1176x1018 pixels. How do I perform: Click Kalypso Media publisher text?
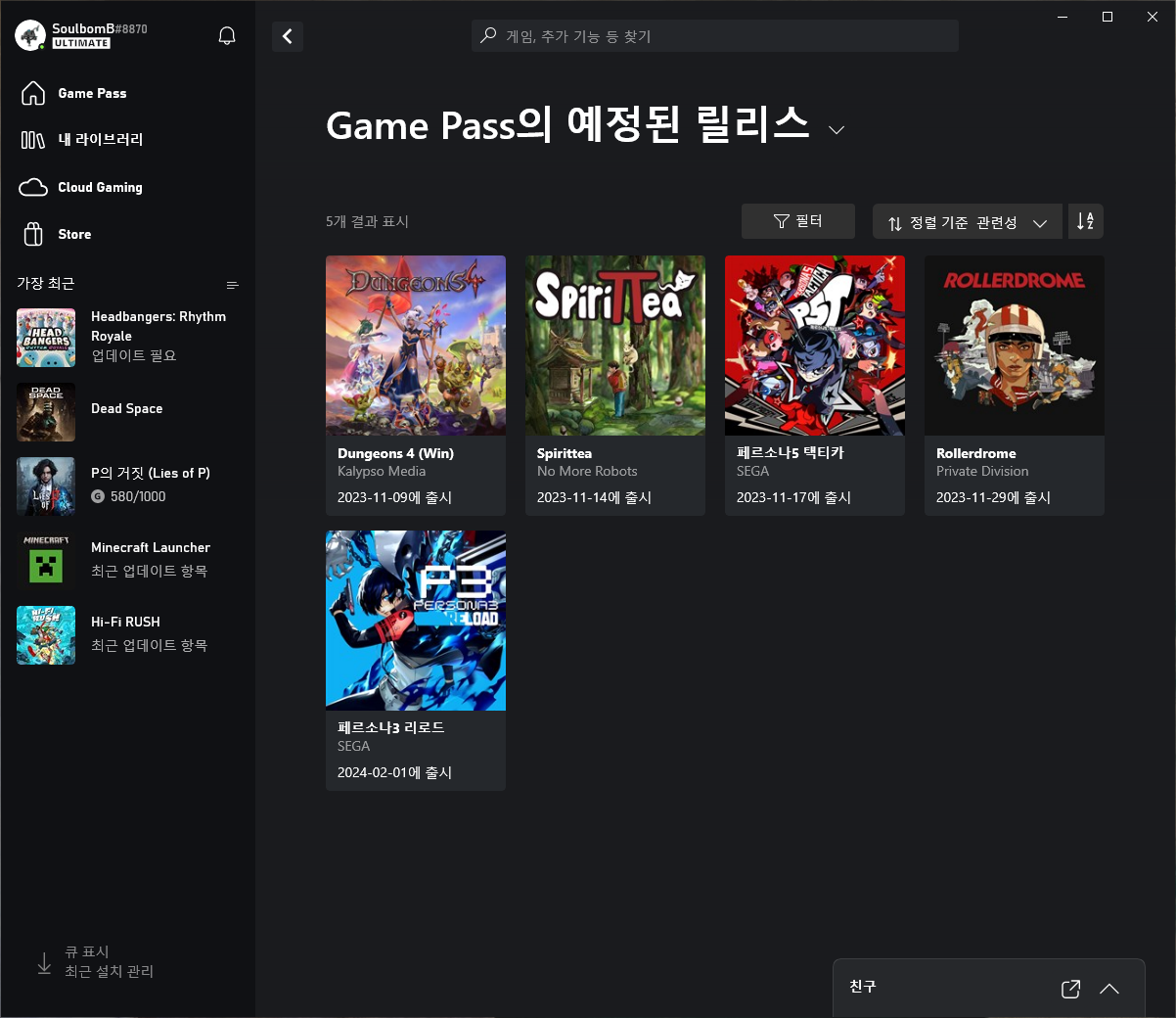[x=382, y=471]
